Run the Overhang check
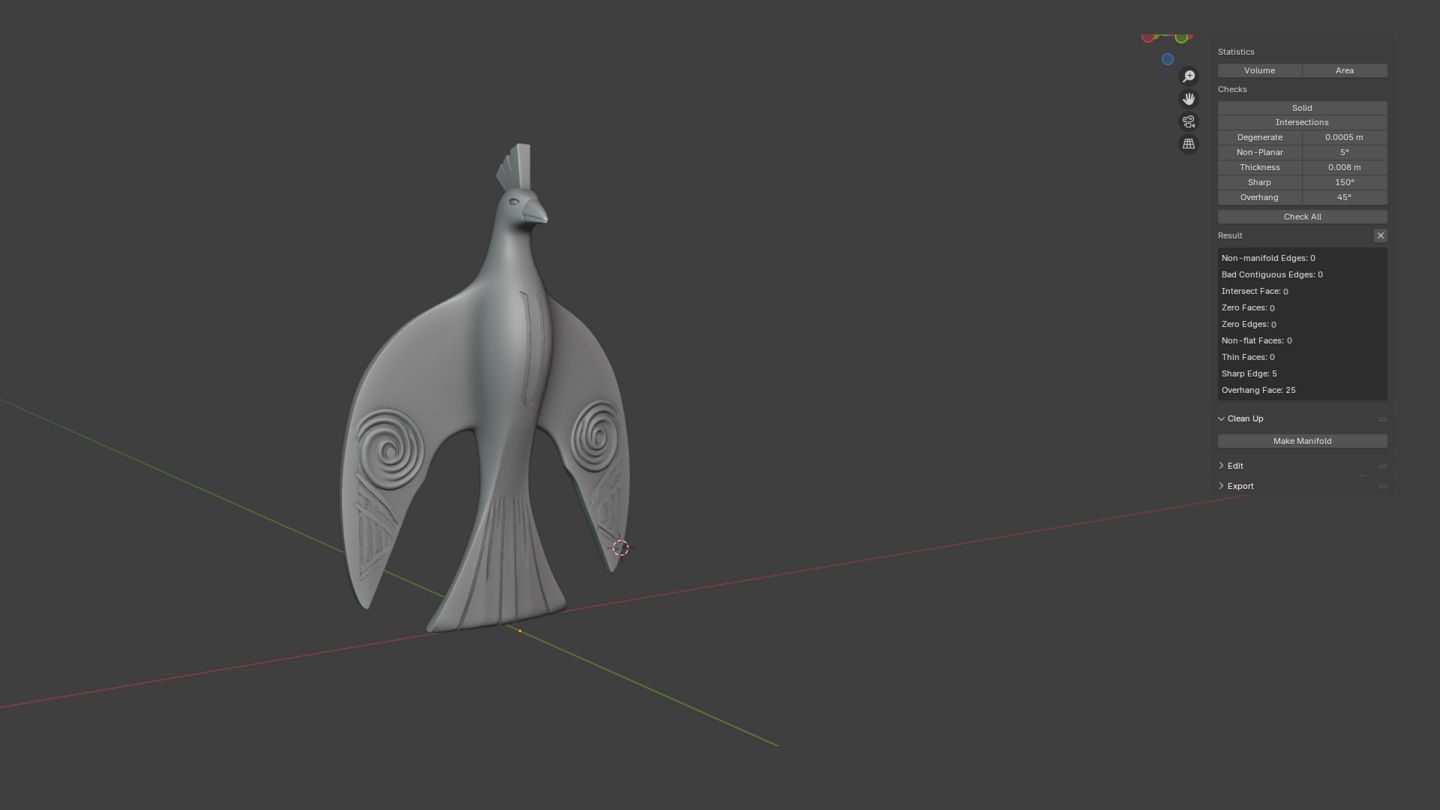Viewport: 1440px width, 810px height. pos(1260,197)
